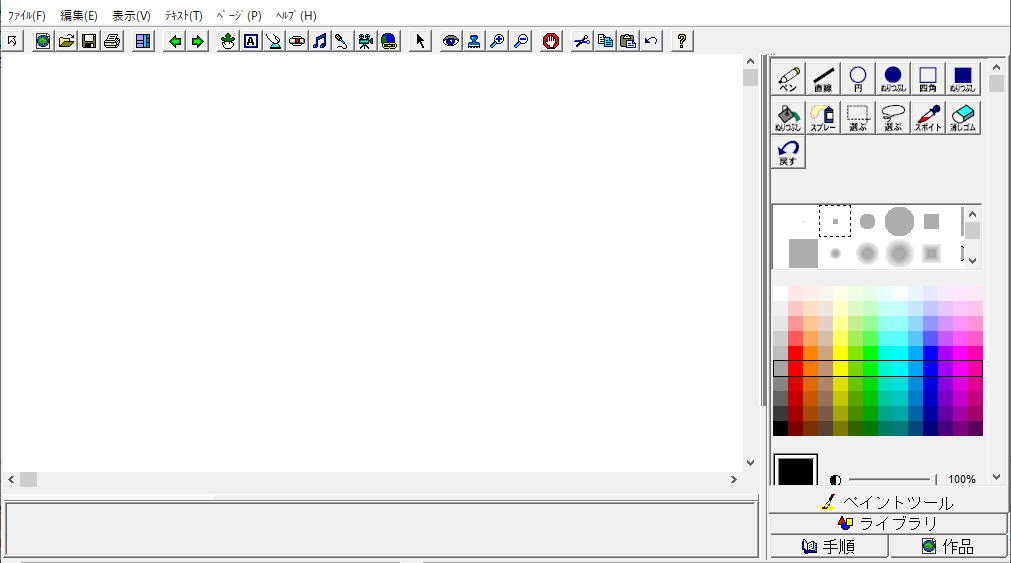The width and height of the screenshot is (1011, 563).
Task: Select the スプレー spray tool
Action: pyautogui.click(x=823, y=117)
